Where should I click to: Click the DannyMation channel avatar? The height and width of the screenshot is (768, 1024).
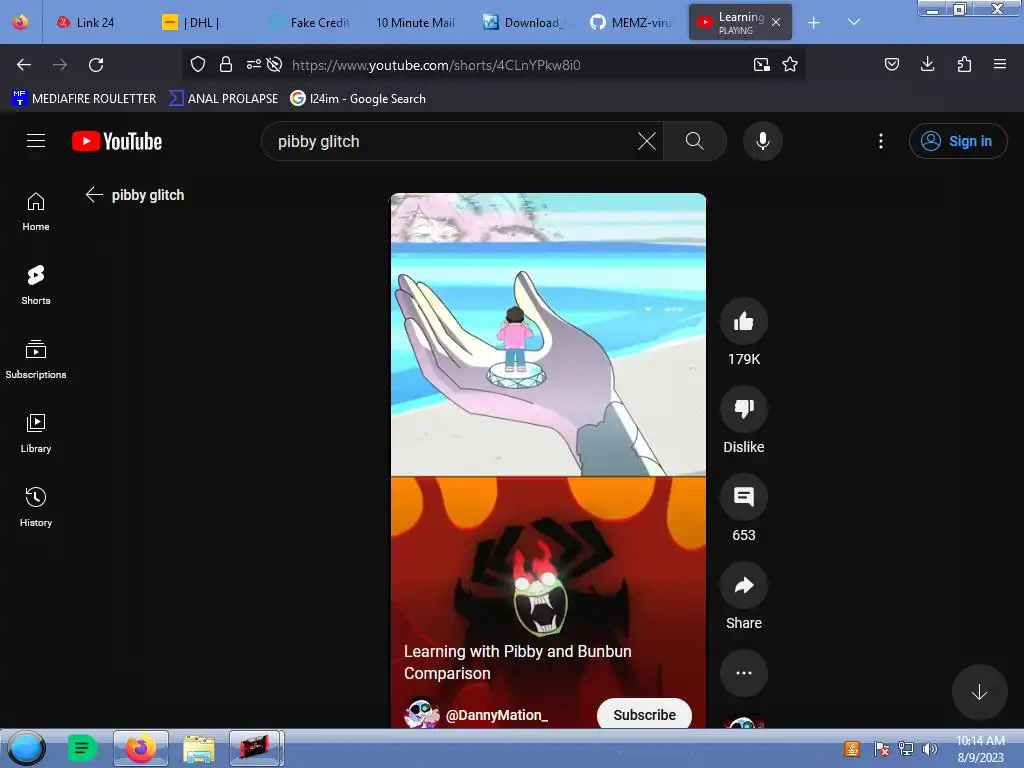click(x=422, y=713)
